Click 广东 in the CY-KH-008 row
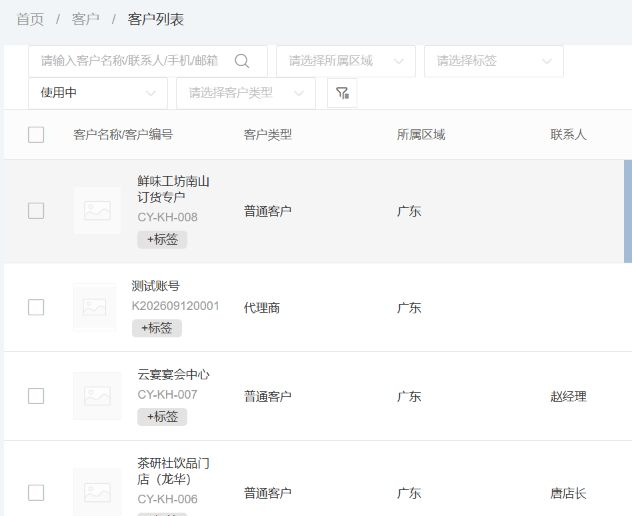The width and height of the screenshot is (632, 516). pyautogui.click(x=409, y=211)
